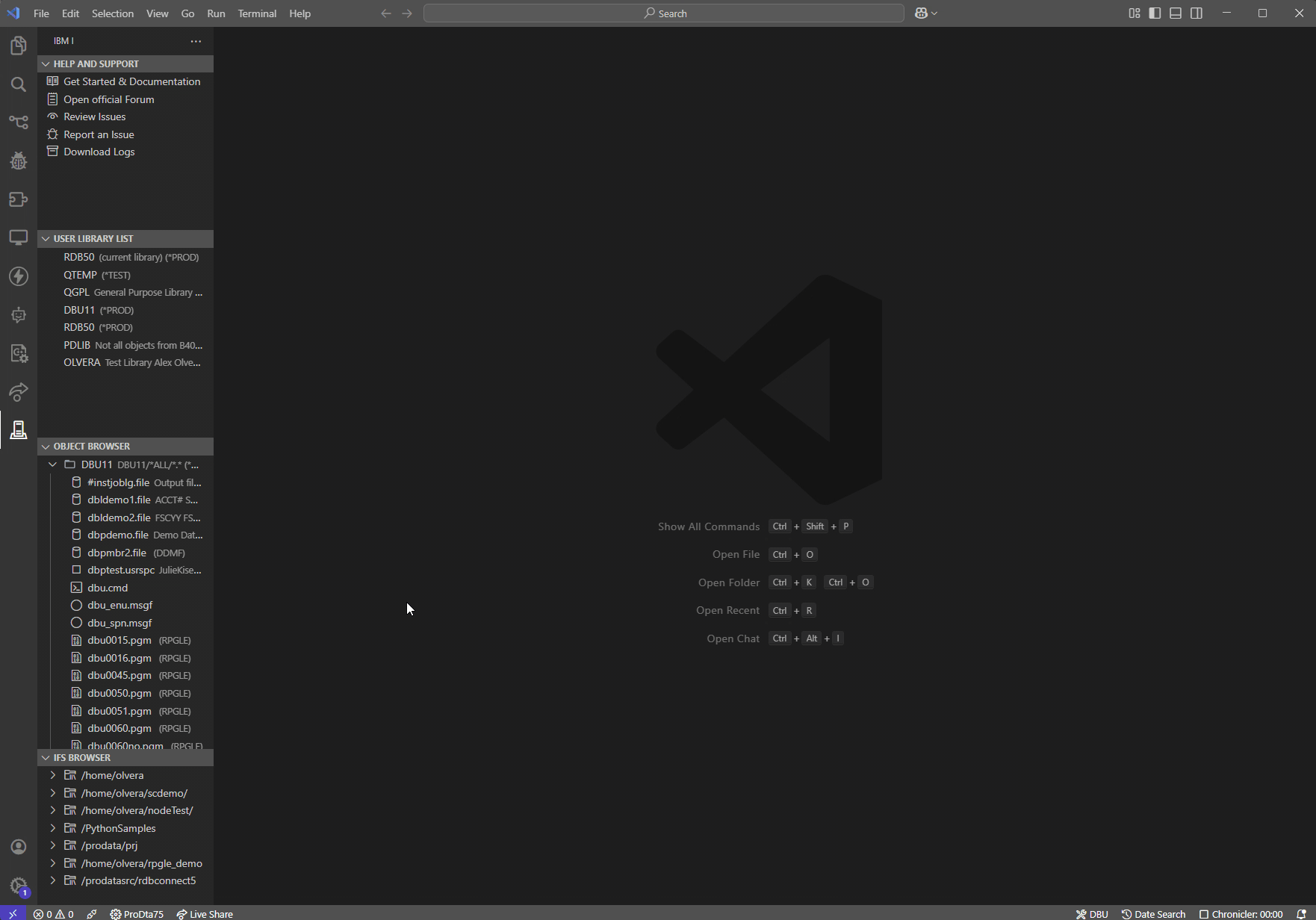Click the command center Search field
Image resolution: width=1316 pixels, height=920 pixels.
(664, 13)
